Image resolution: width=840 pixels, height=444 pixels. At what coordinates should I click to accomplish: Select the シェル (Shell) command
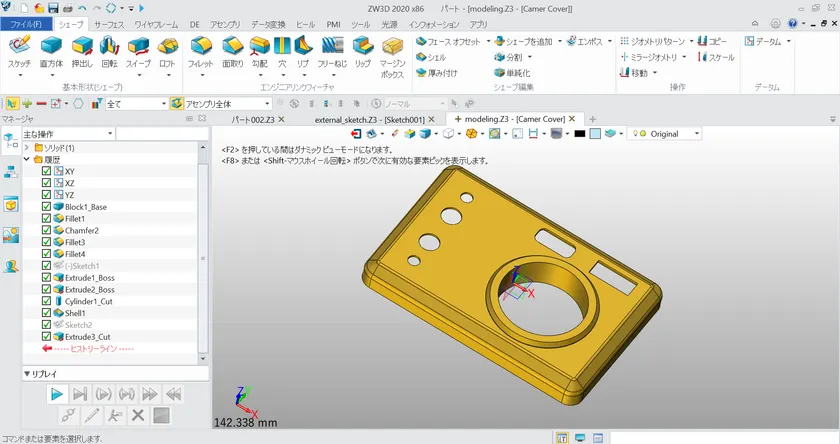pos(431,57)
